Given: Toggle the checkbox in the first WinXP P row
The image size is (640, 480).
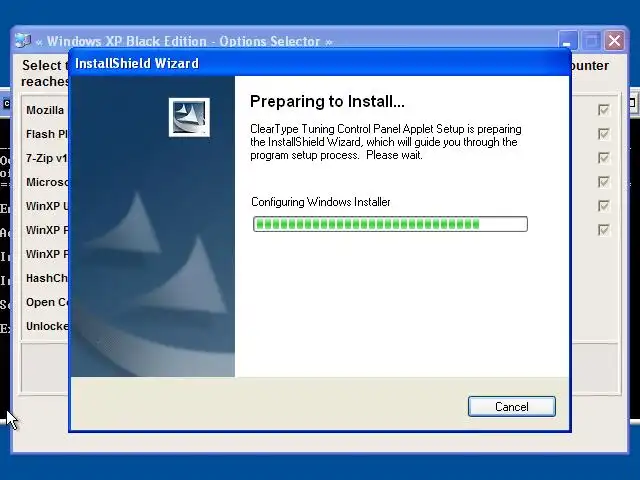Looking at the screenshot, I should (604, 230).
